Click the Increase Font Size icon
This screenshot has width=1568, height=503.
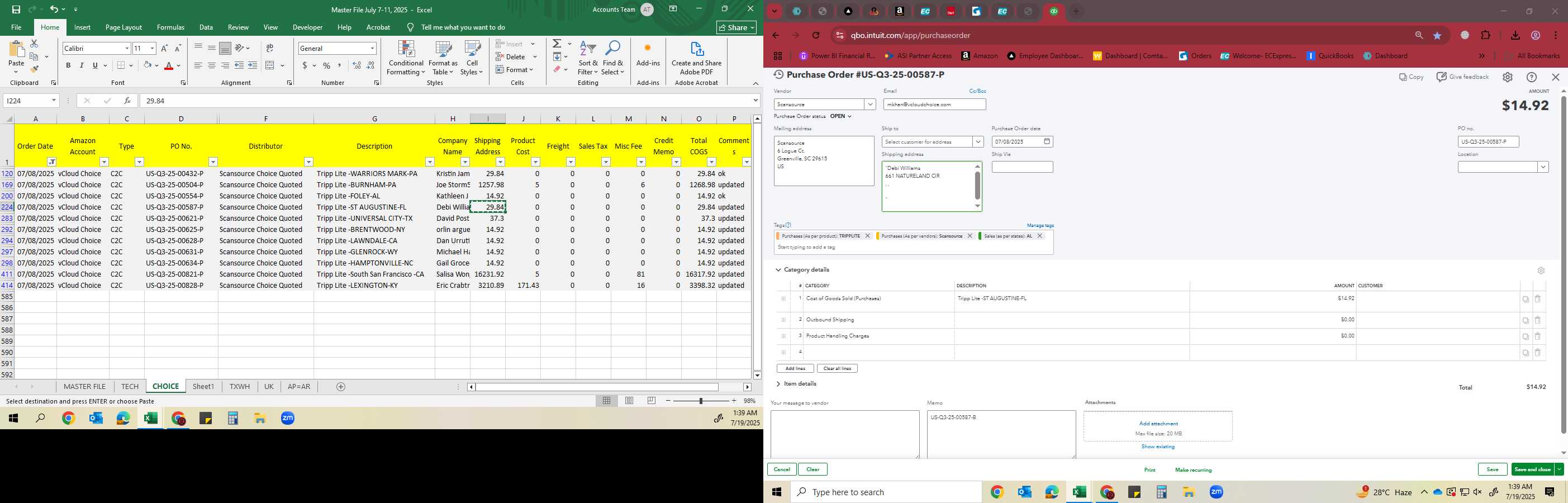164,48
